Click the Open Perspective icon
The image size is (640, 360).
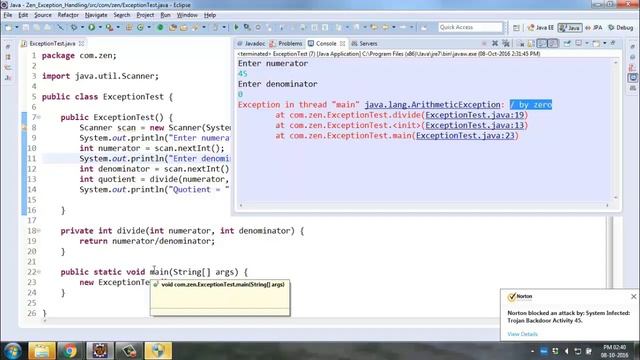(x=516, y=28)
